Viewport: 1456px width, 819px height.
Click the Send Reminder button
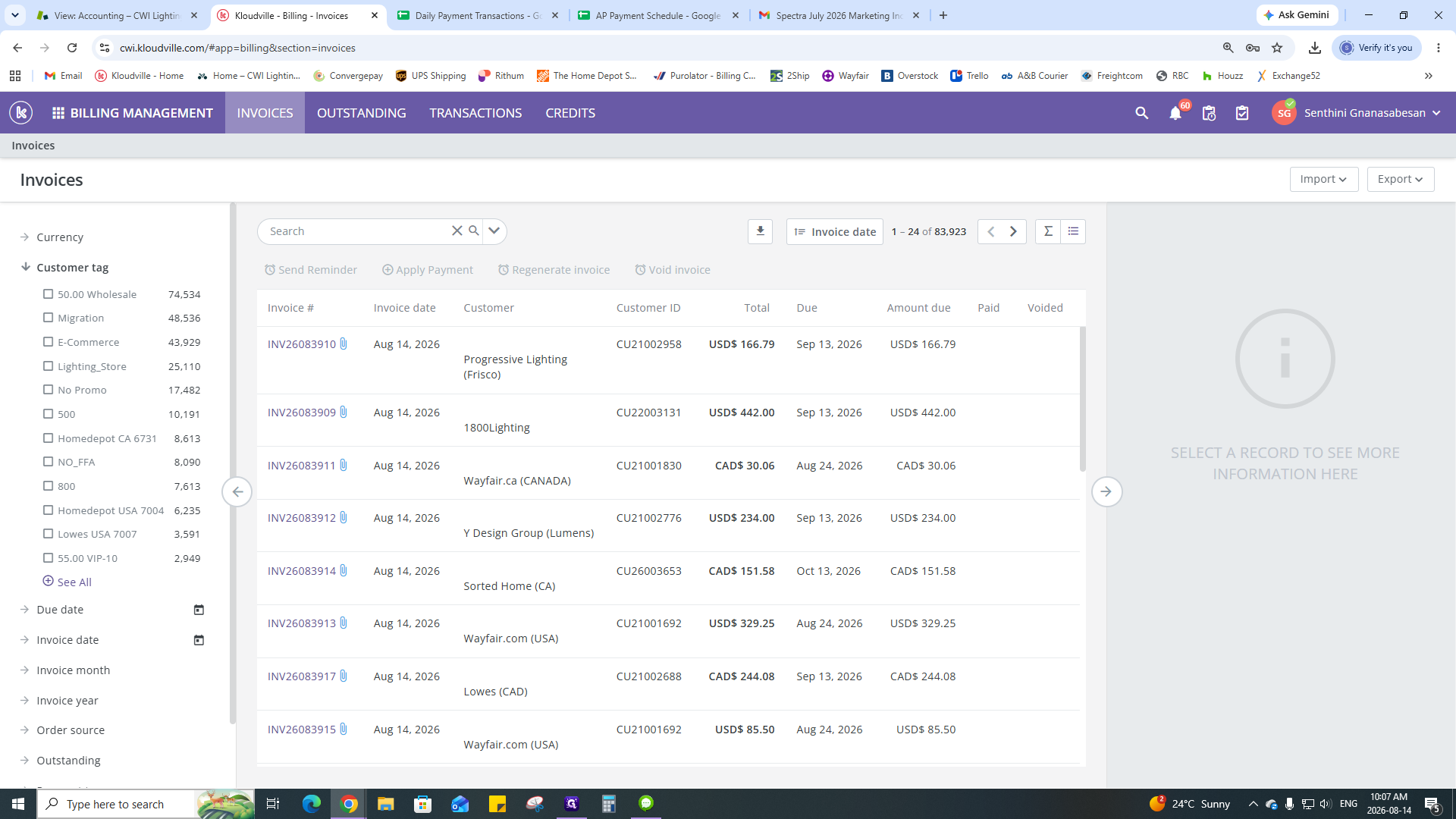coord(310,270)
